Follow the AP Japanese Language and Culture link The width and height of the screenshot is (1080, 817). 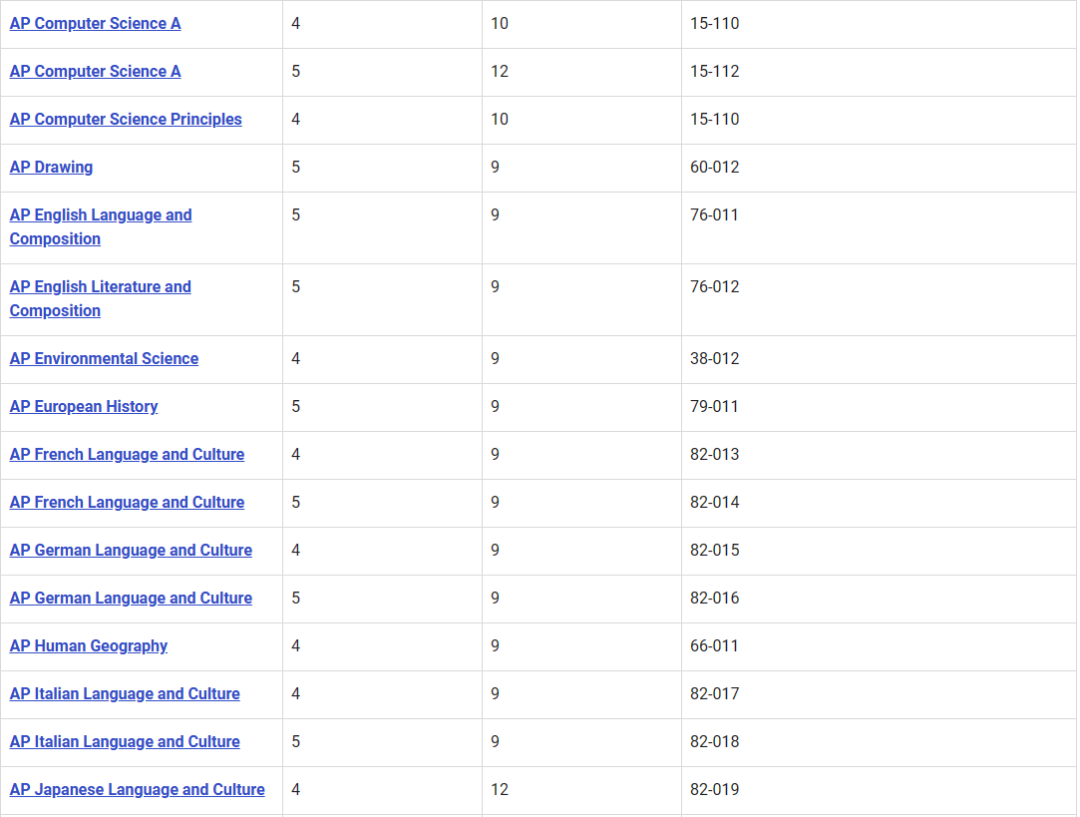coord(137,790)
